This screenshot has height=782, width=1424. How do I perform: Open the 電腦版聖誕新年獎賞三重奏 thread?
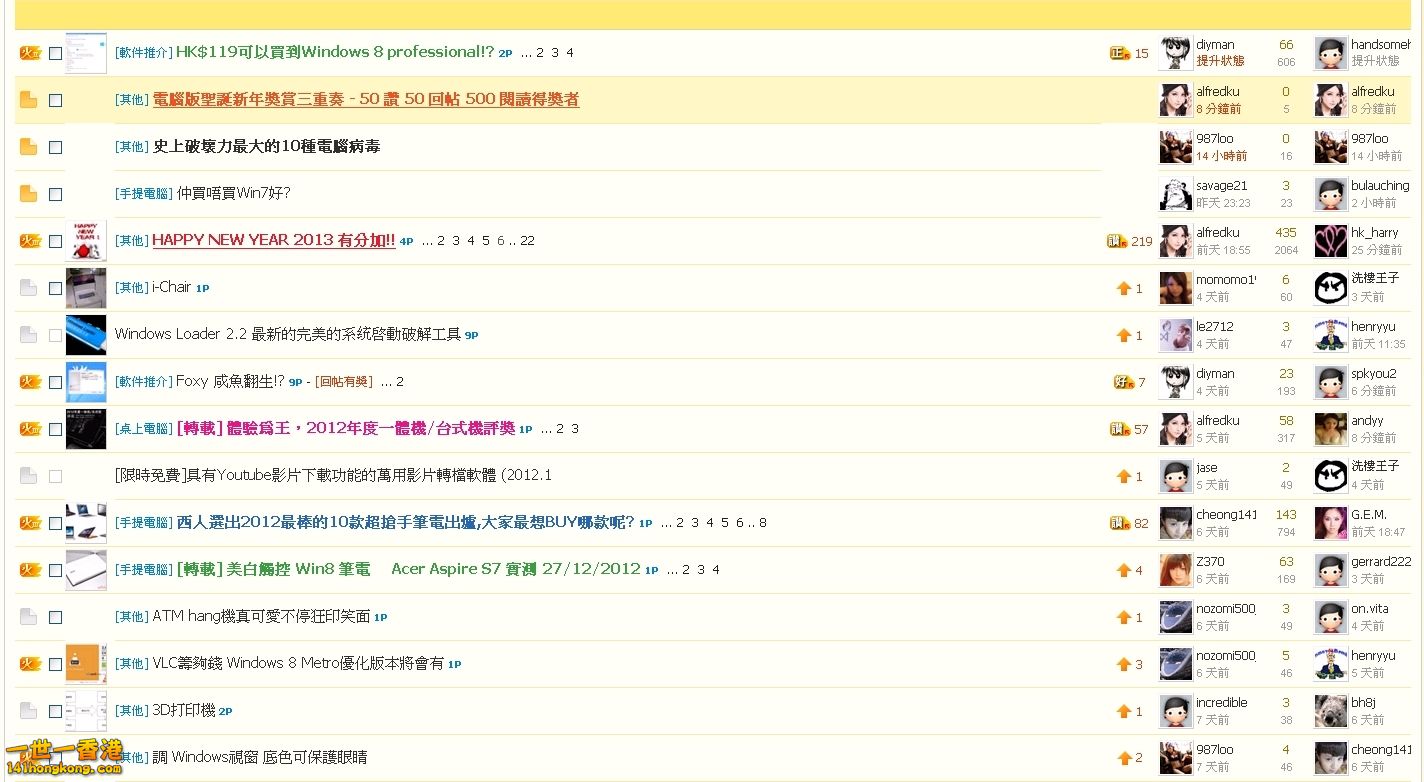(365, 100)
